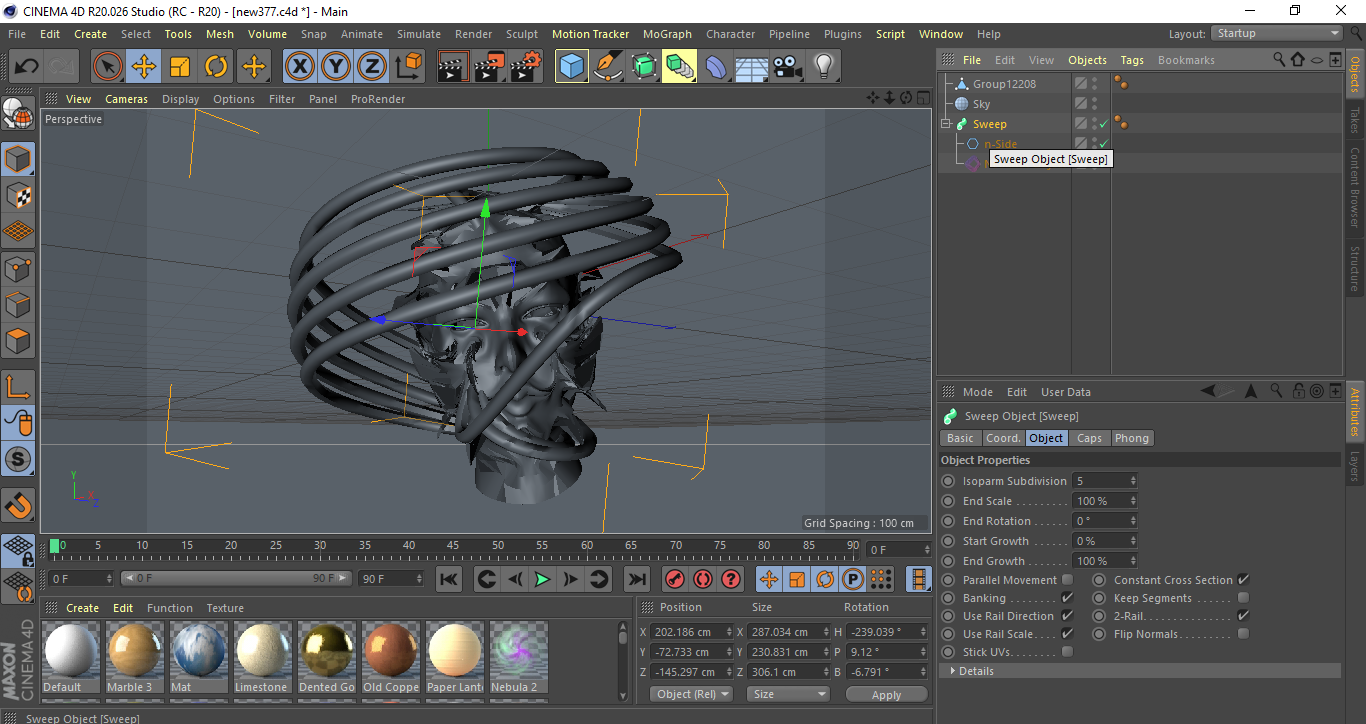Click Isoparm Subdivision stepper arrows

(x=1133, y=481)
